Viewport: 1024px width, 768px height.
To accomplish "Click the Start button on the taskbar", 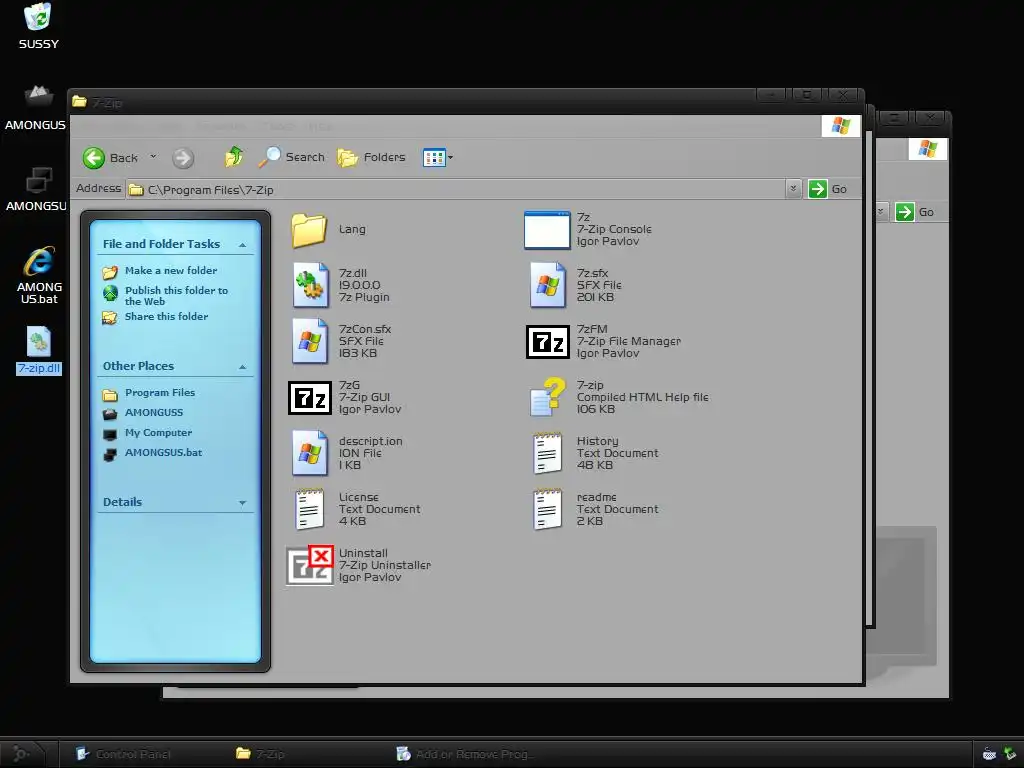I will pos(22,754).
